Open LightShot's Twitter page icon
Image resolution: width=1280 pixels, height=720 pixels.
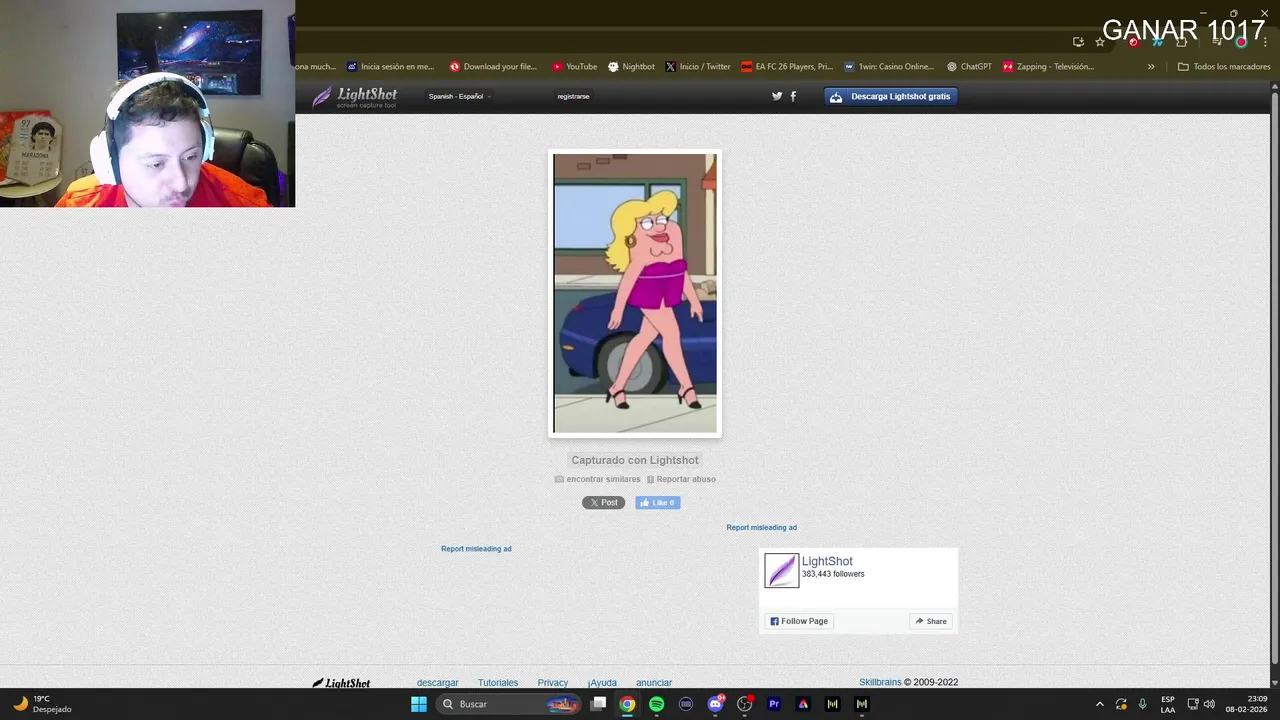[777, 96]
